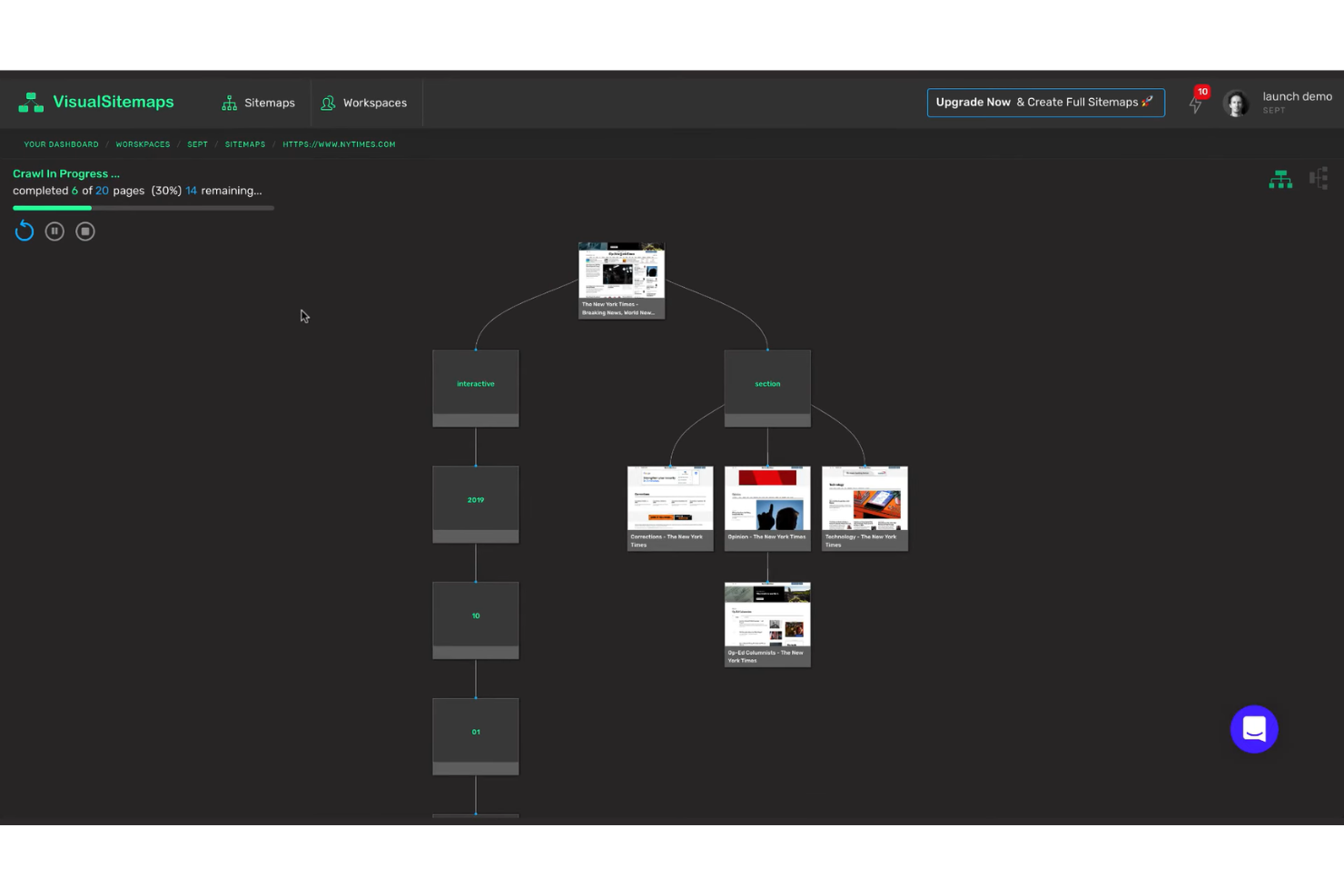Restart the crawl with the refresh icon

click(x=25, y=231)
